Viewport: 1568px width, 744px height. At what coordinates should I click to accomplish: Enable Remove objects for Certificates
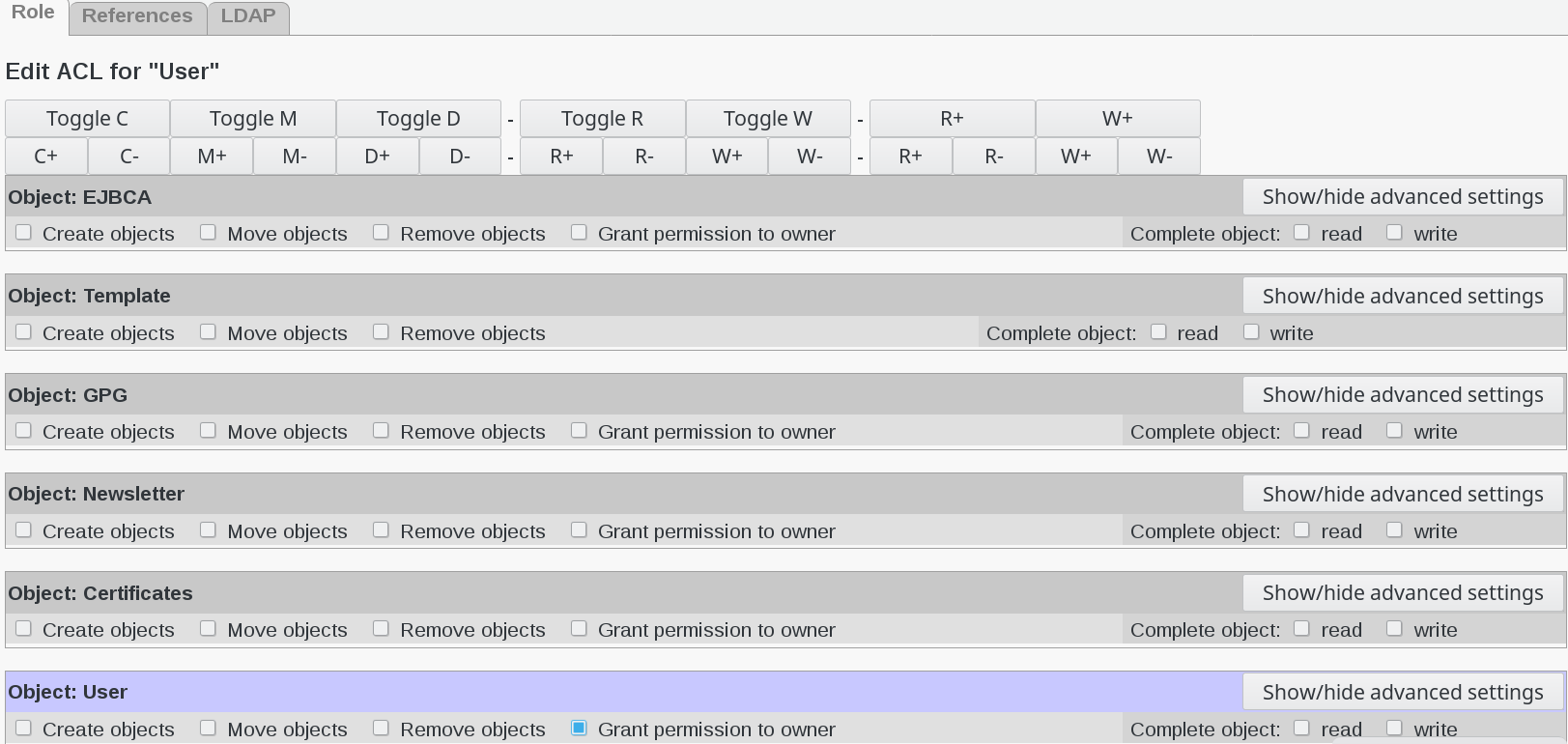tap(381, 629)
